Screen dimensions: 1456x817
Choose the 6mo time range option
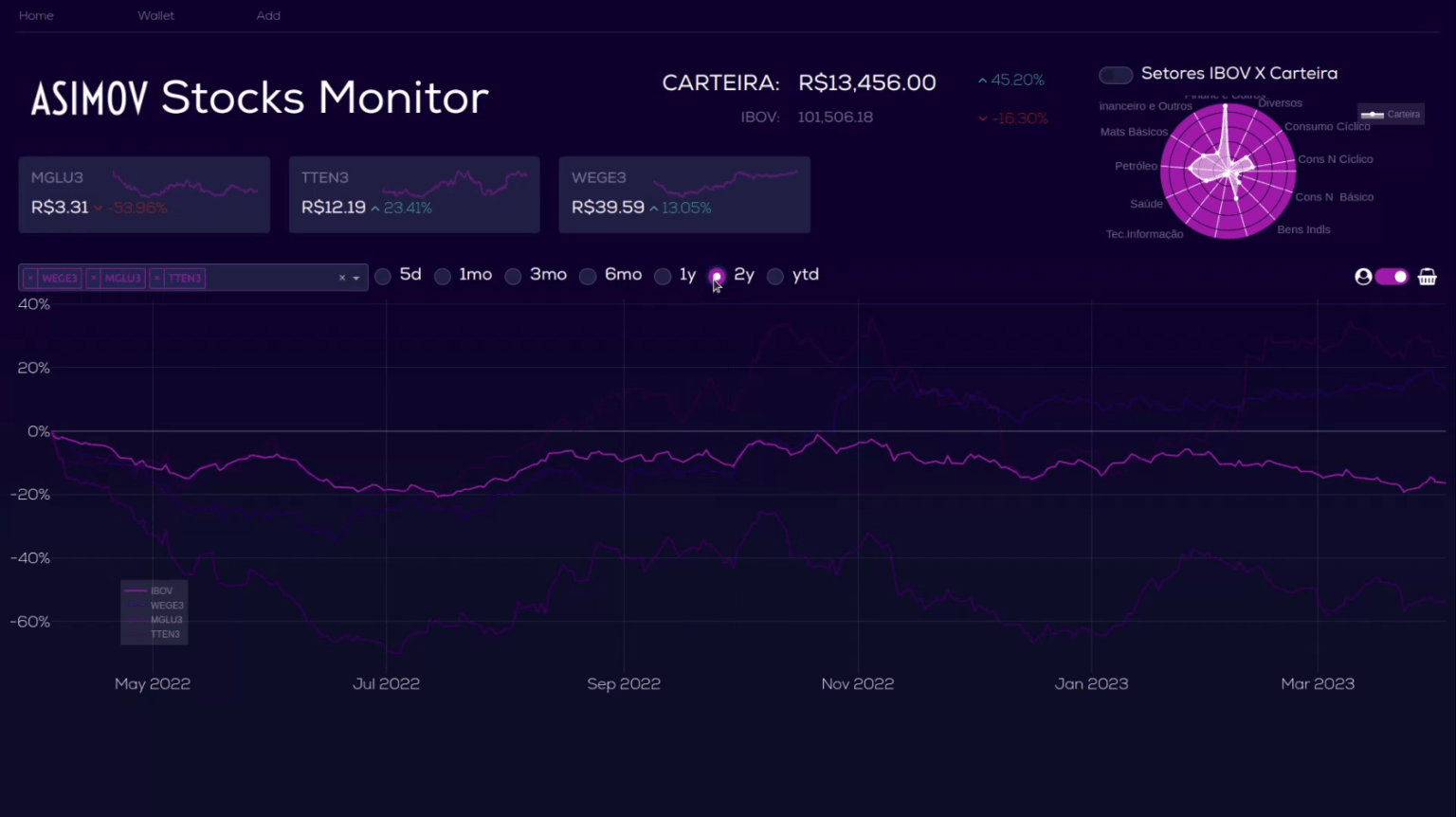[588, 276]
